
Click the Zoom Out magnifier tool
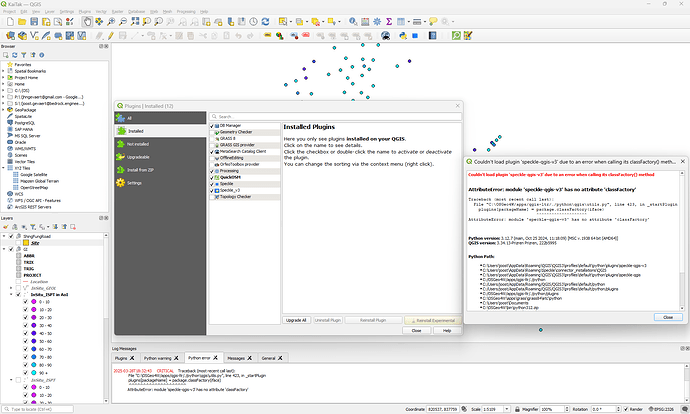[123, 22]
